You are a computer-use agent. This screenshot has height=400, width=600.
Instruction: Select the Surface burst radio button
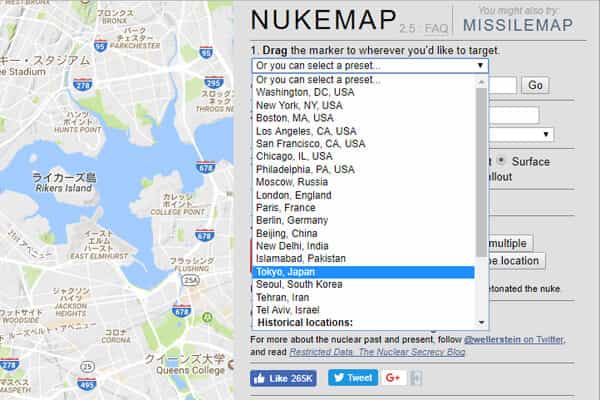[x=501, y=161]
